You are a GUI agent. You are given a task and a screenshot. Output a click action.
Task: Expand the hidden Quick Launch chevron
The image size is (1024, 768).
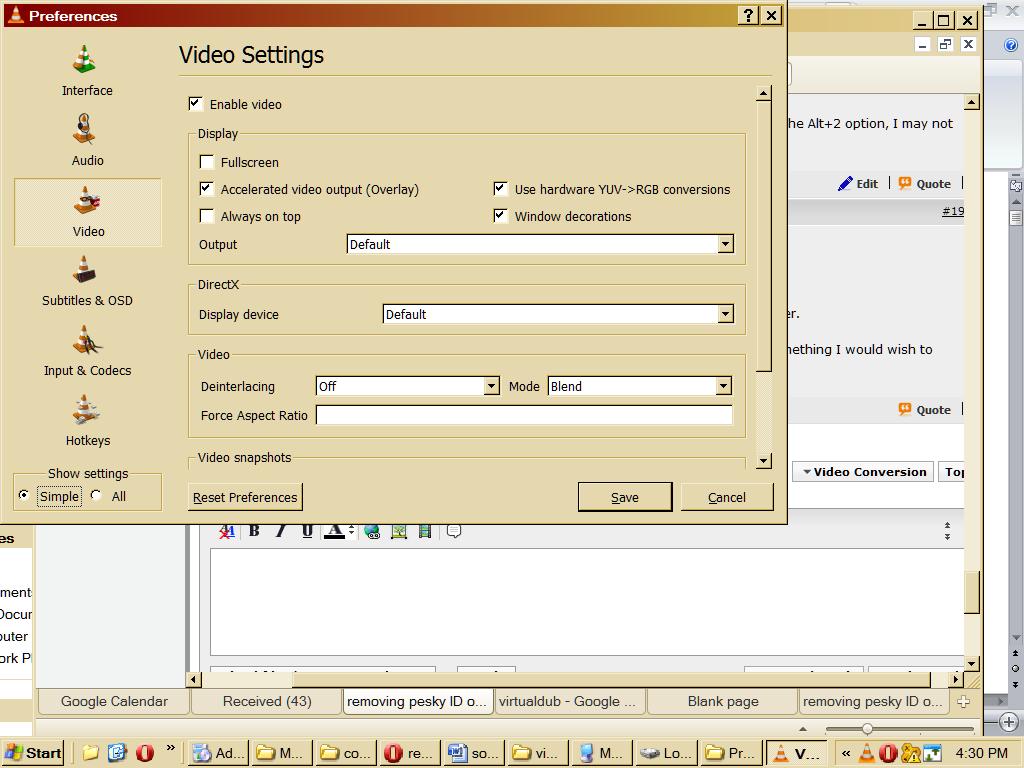(x=170, y=748)
